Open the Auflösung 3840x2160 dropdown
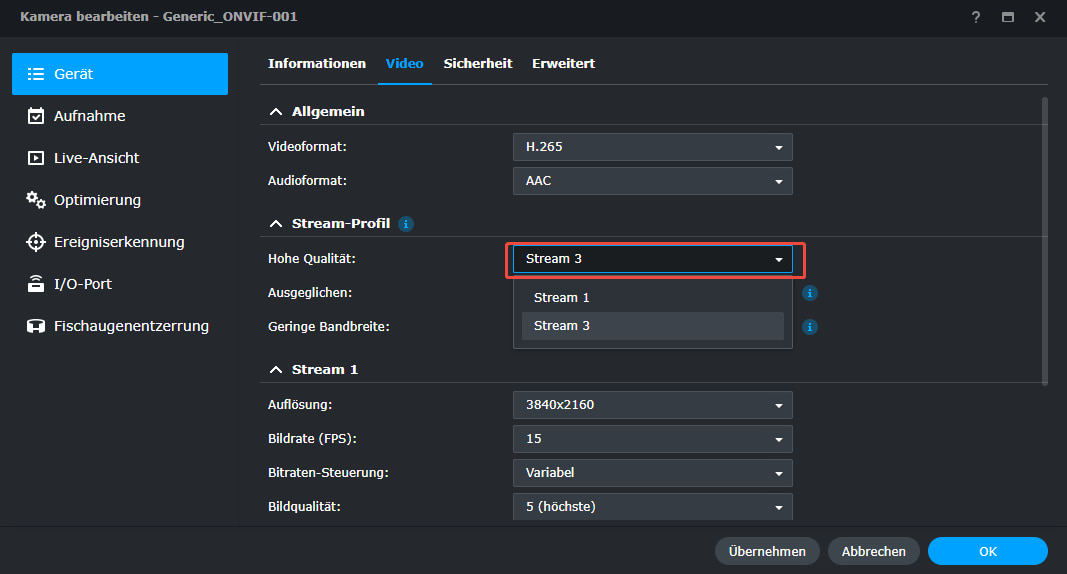Viewport: 1067px width, 574px height. [653, 405]
